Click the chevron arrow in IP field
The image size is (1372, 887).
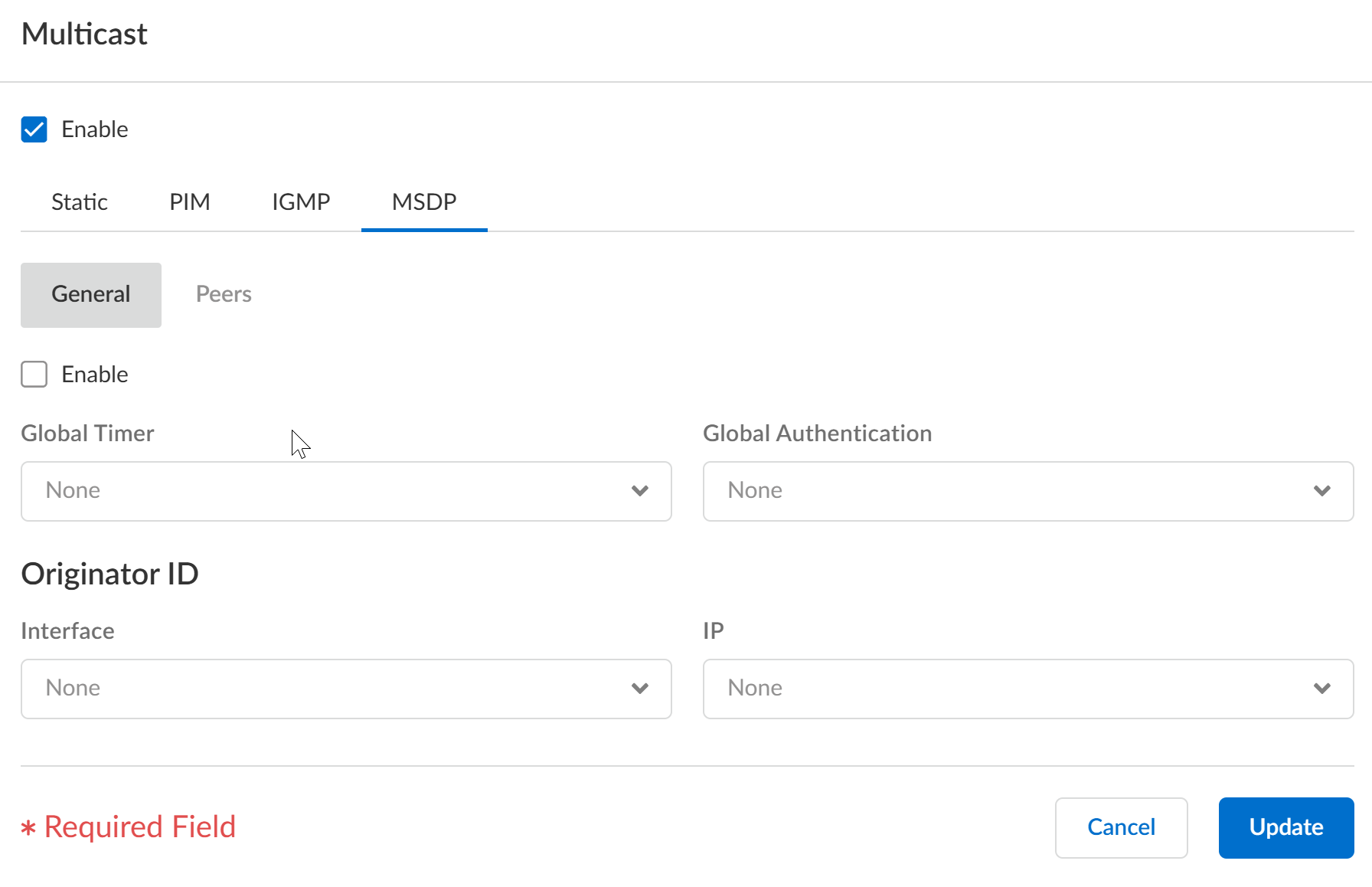click(1321, 689)
